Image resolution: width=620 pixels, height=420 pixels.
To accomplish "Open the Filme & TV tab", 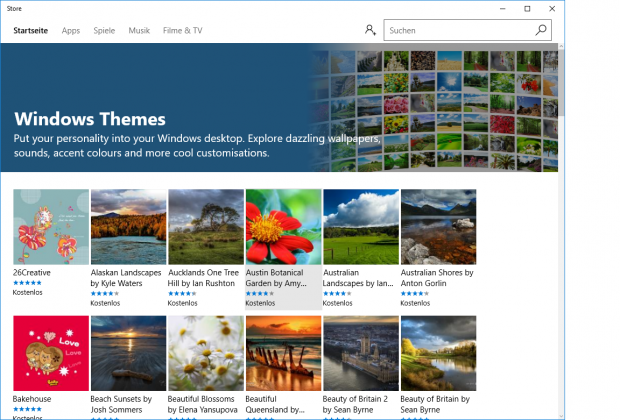I will coord(183,30).
